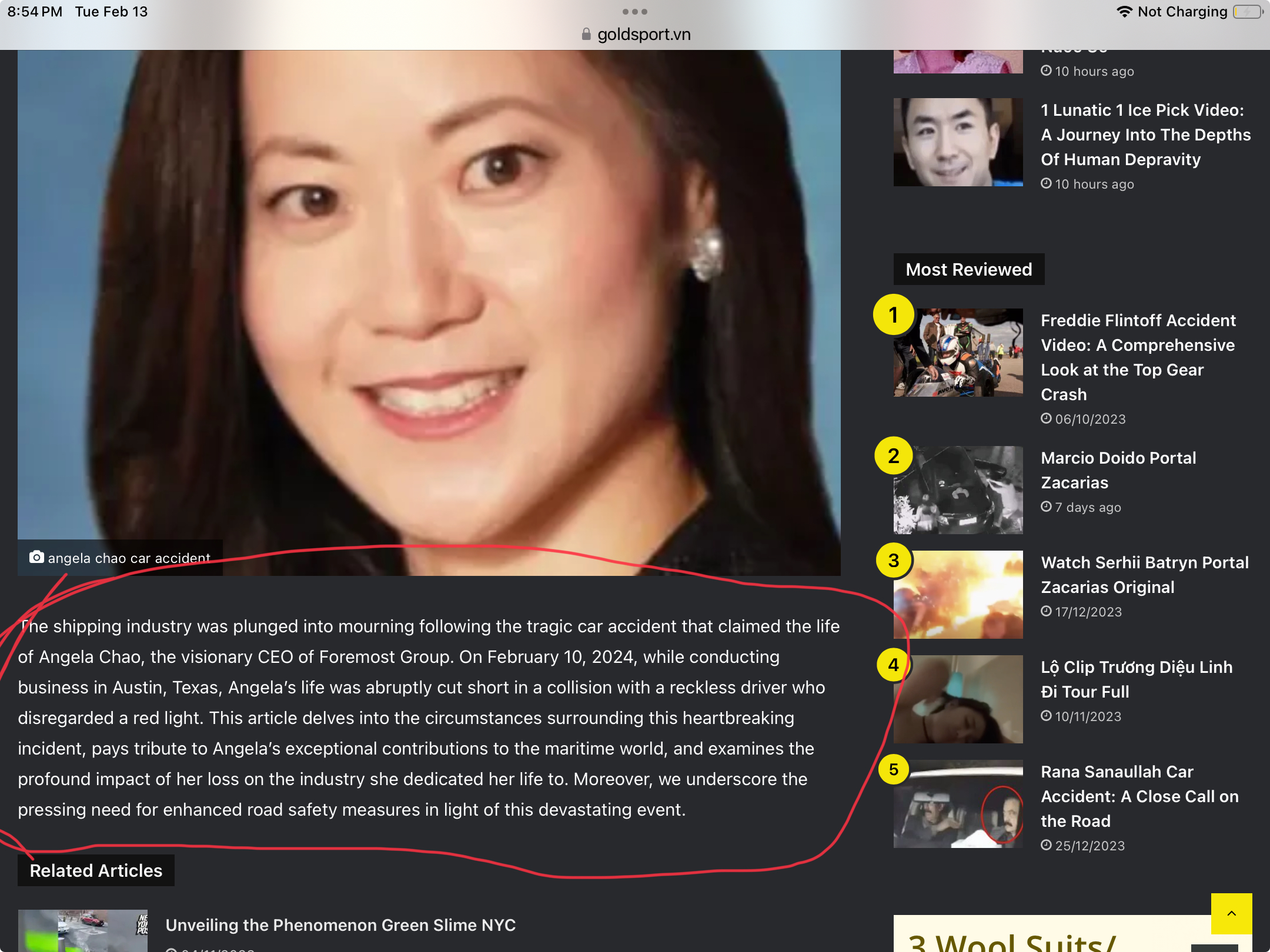
Task: Tap the clock icon beside 17/12/2023
Action: tap(1046, 611)
